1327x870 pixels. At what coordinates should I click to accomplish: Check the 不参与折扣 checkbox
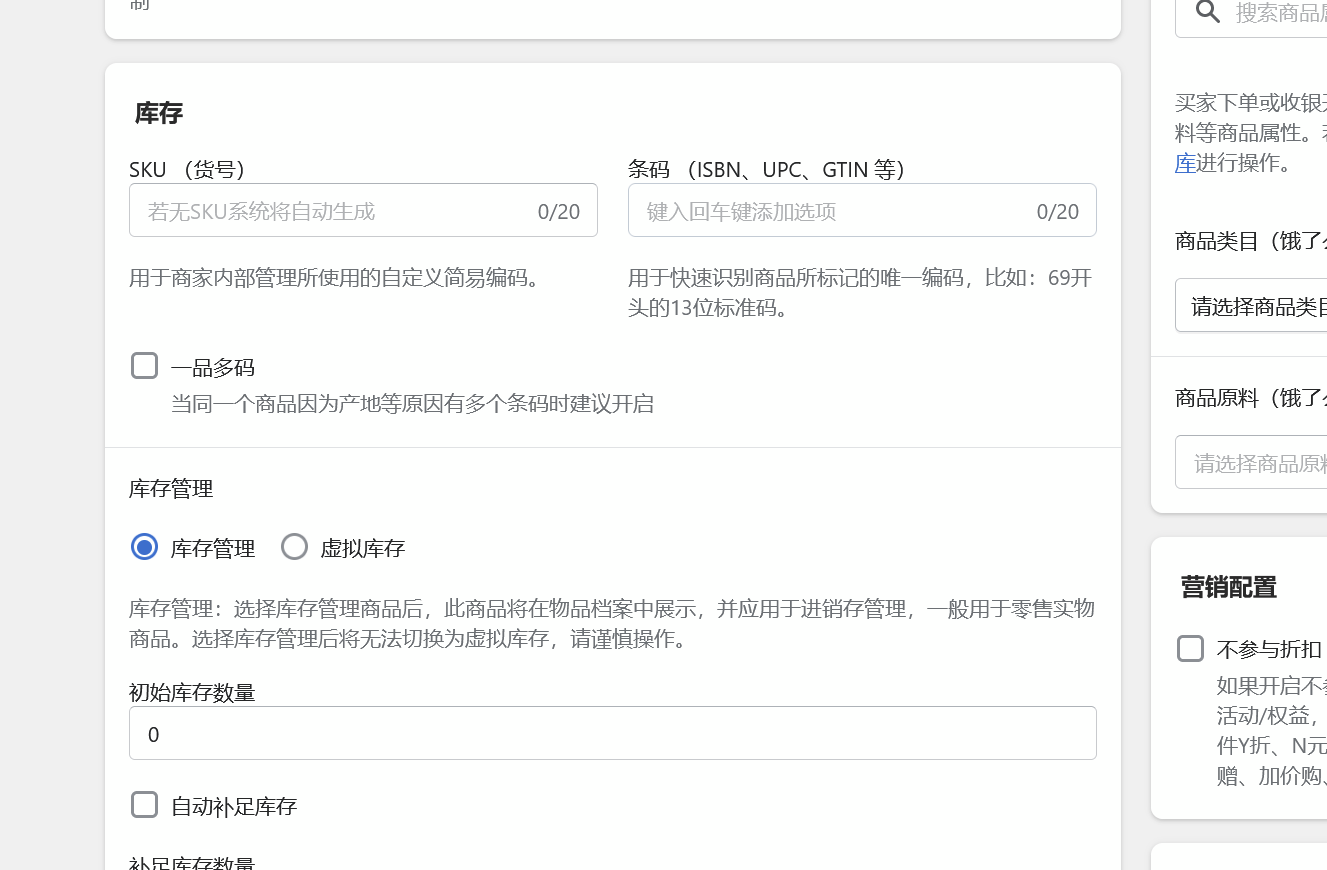coord(1190,649)
